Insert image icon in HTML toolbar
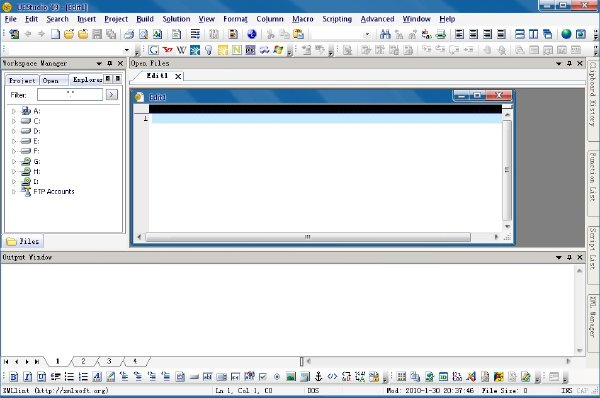Viewport: 600px width, 398px height. (x=291, y=377)
